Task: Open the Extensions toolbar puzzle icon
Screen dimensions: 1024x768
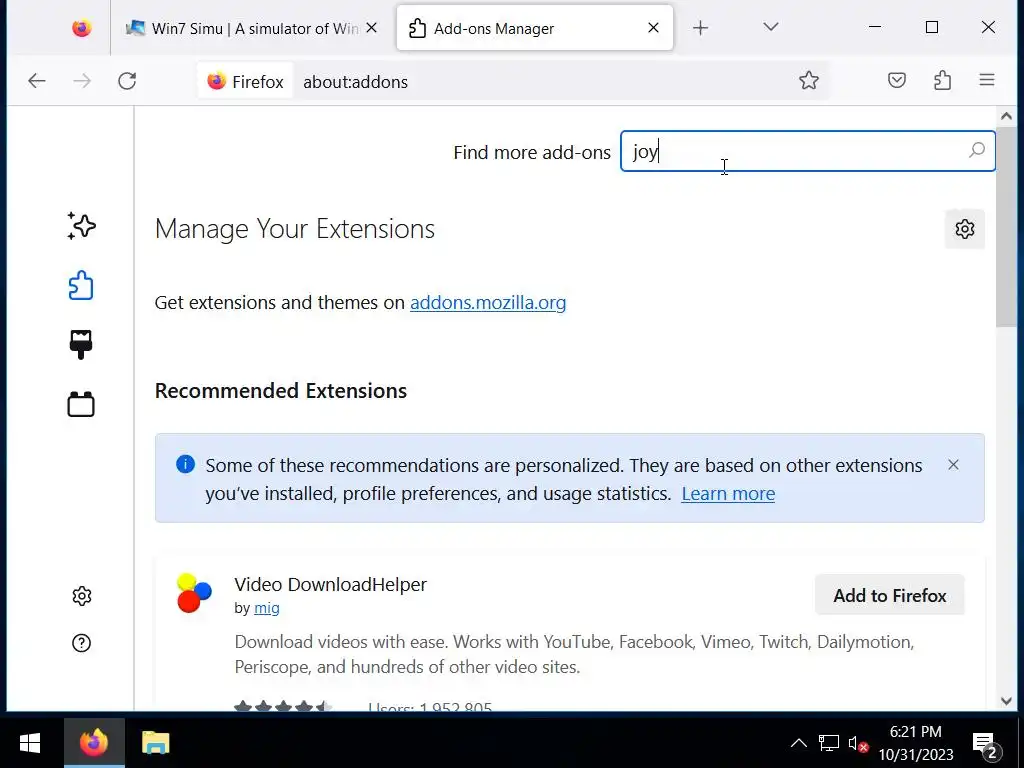Action: (942, 80)
